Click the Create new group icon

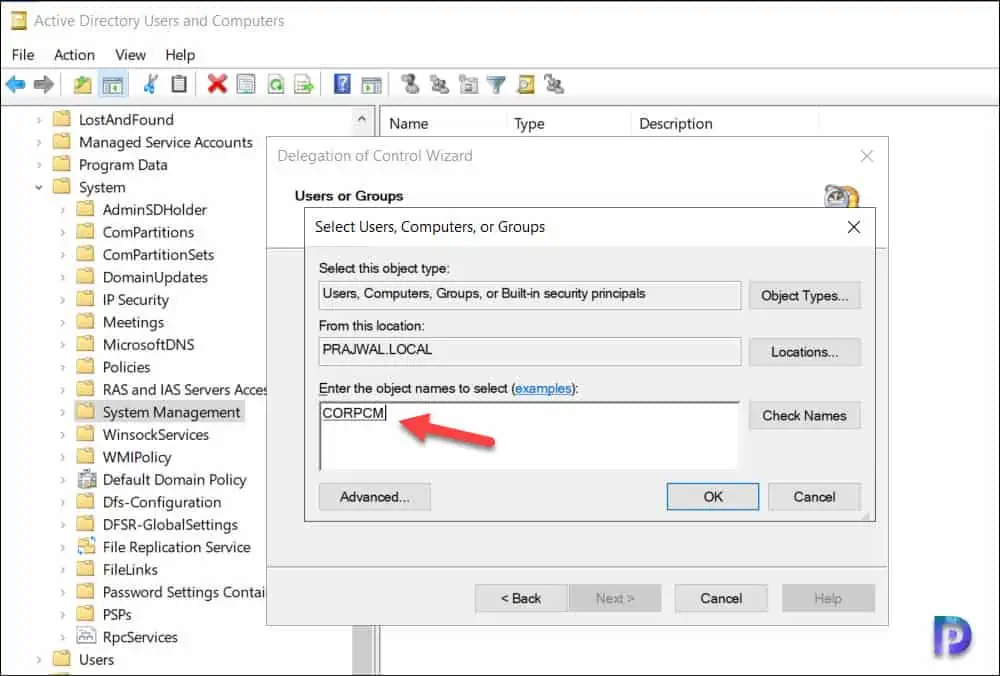point(439,84)
